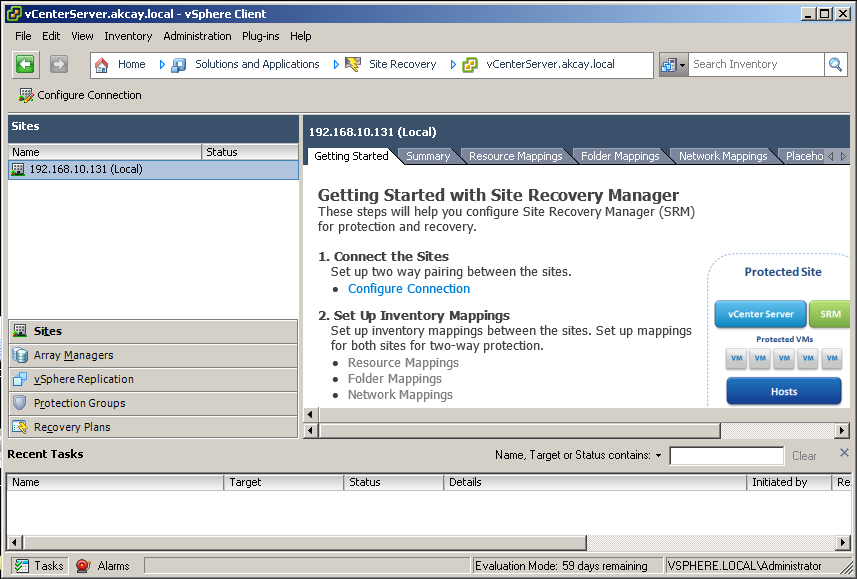Switch to the Resource Mappings tab
The image size is (857, 579).
(515, 156)
